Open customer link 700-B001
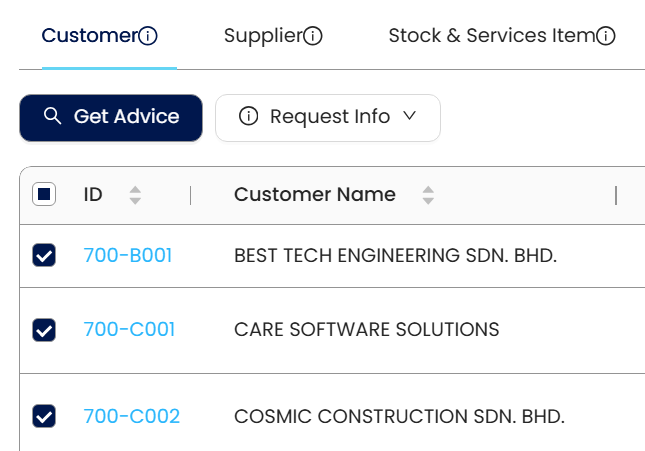This screenshot has width=645, height=451. [x=128, y=256]
